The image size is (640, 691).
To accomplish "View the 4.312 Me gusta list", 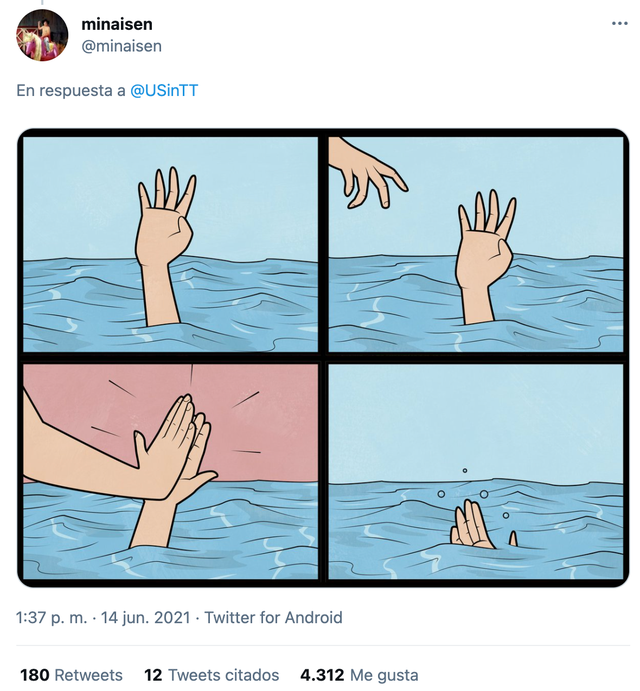I will coord(359,675).
